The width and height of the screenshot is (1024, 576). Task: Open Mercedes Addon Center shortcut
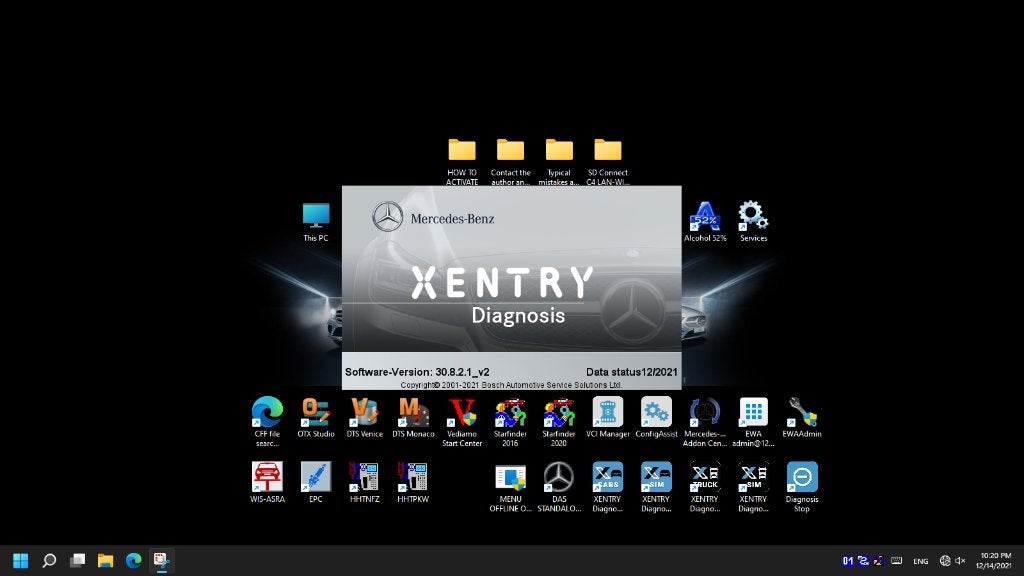click(x=704, y=421)
